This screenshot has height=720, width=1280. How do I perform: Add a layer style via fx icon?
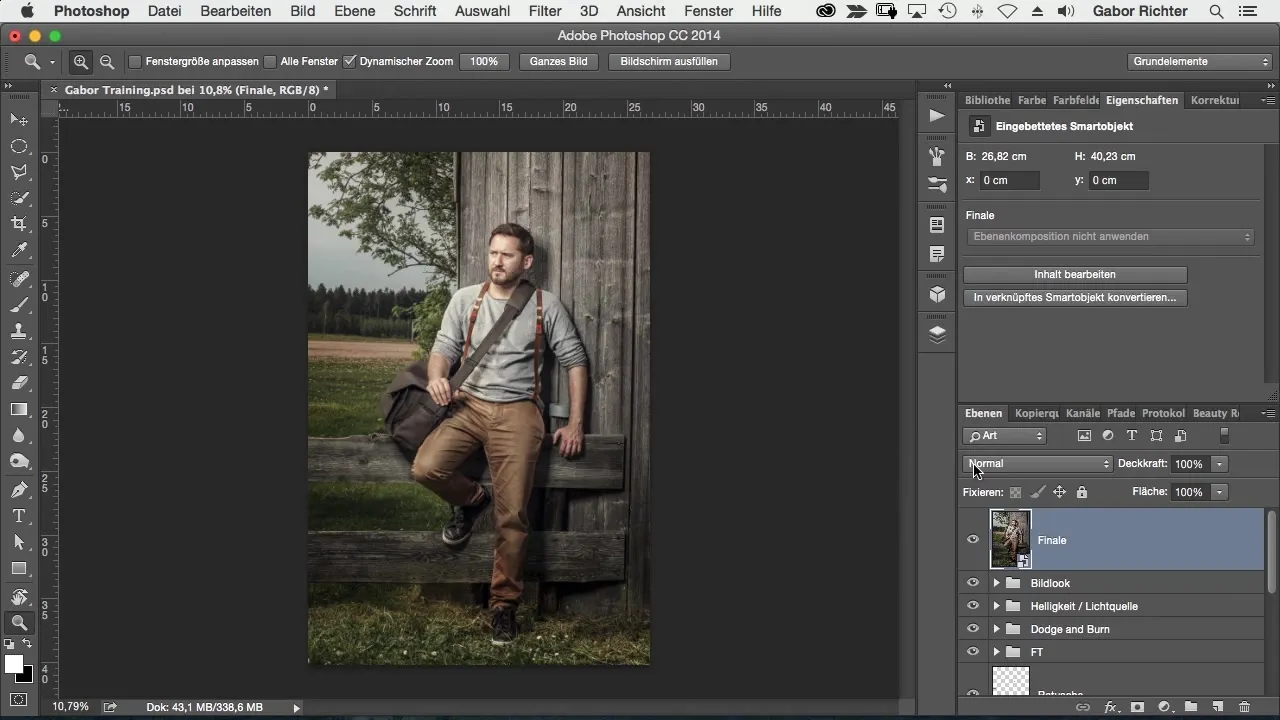(x=1110, y=707)
